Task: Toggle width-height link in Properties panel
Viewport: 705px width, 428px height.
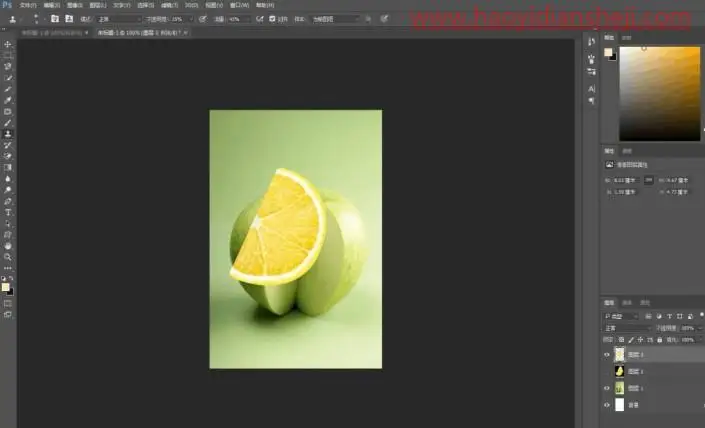Action: tap(648, 180)
